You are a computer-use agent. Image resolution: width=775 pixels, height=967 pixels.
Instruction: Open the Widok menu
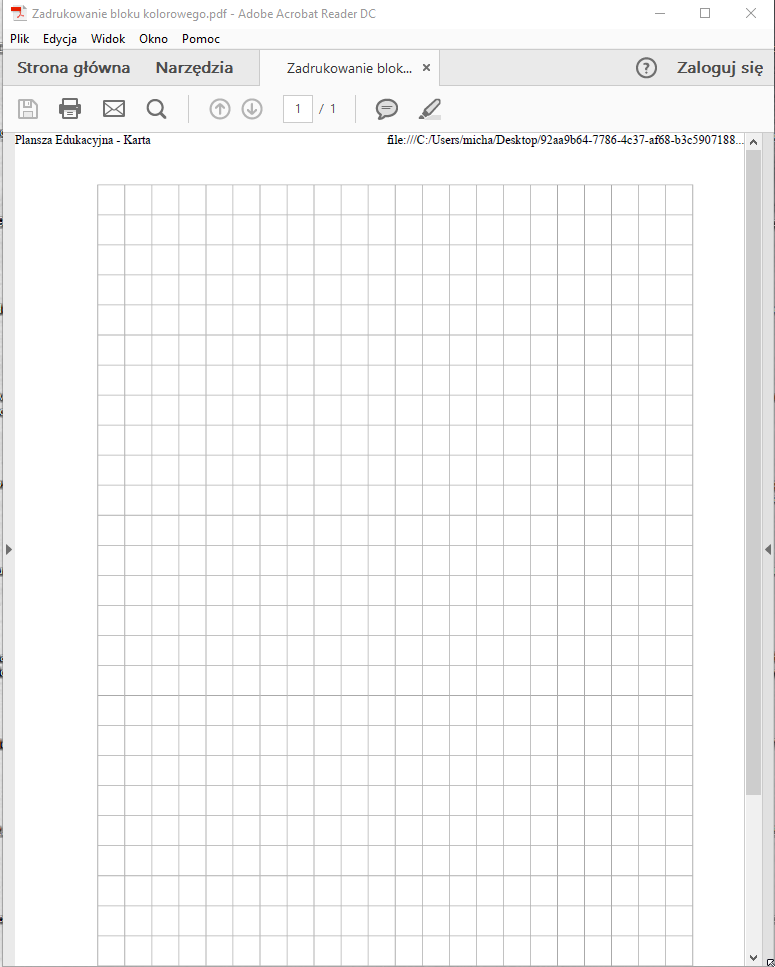pos(108,39)
